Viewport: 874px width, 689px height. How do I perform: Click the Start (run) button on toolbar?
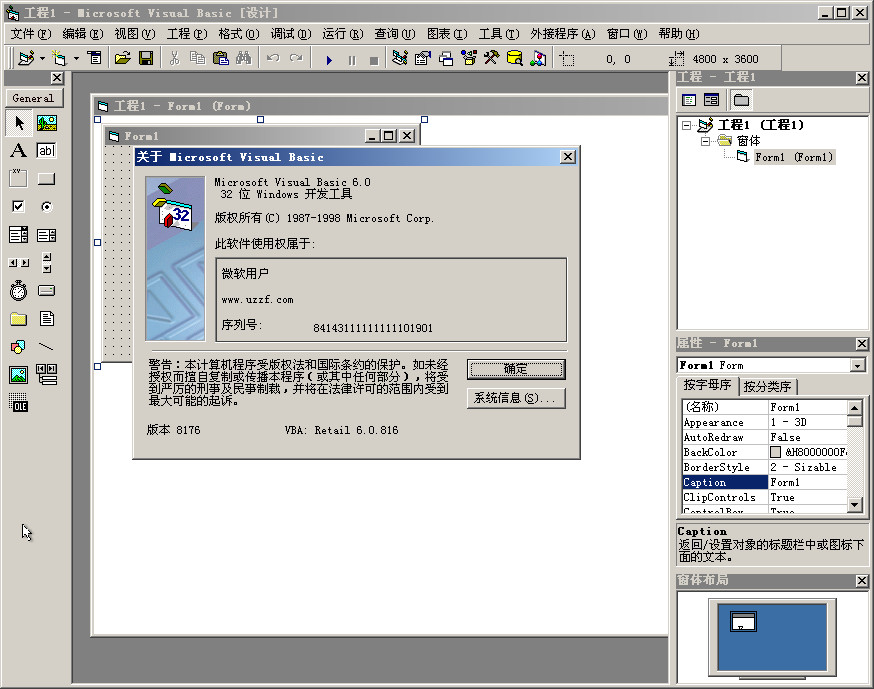click(x=330, y=57)
